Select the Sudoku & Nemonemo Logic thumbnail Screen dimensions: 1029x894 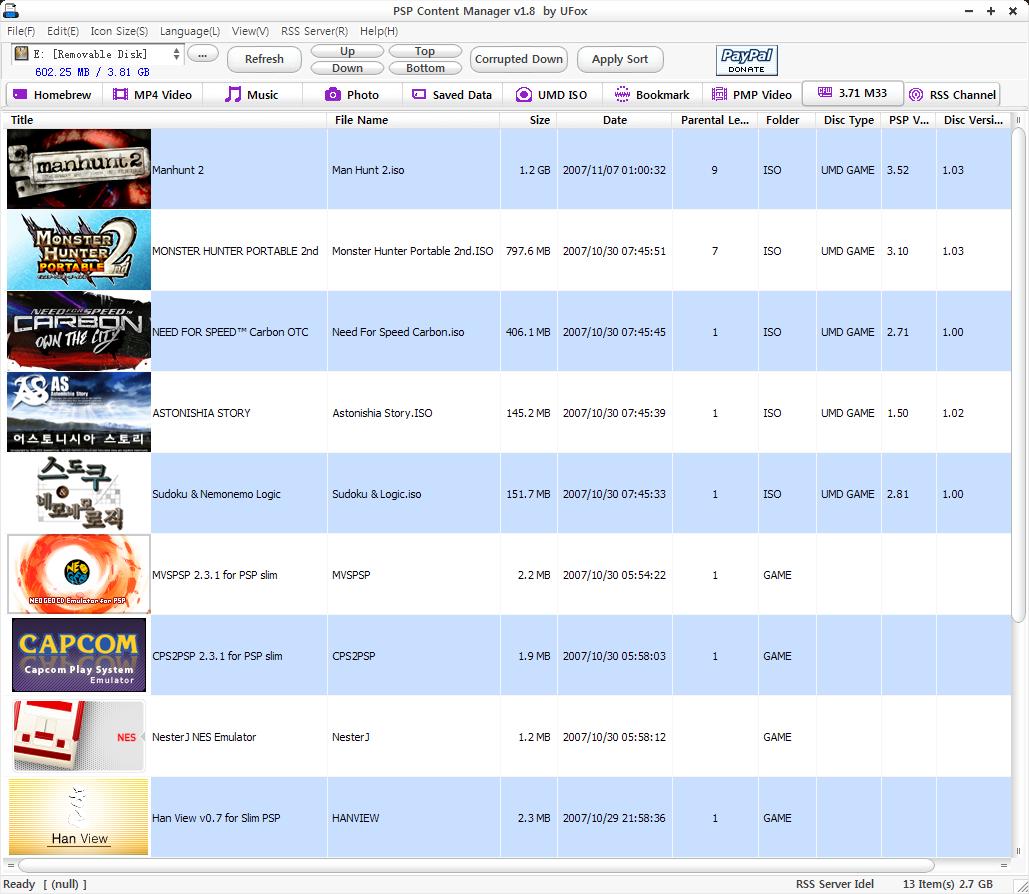(x=79, y=493)
